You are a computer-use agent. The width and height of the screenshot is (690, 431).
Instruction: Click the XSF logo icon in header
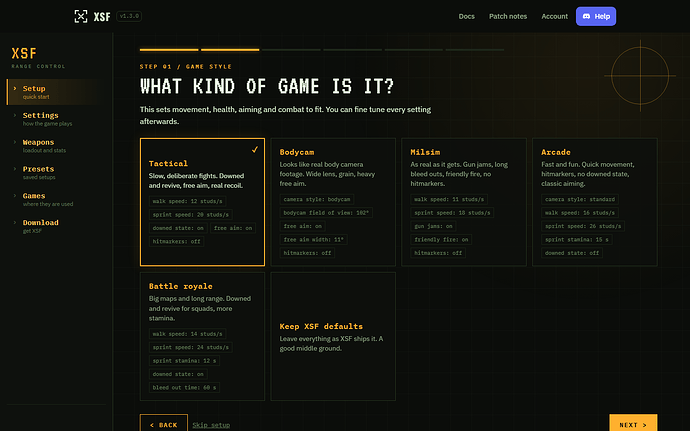pyautogui.click(x=81, y=16)
